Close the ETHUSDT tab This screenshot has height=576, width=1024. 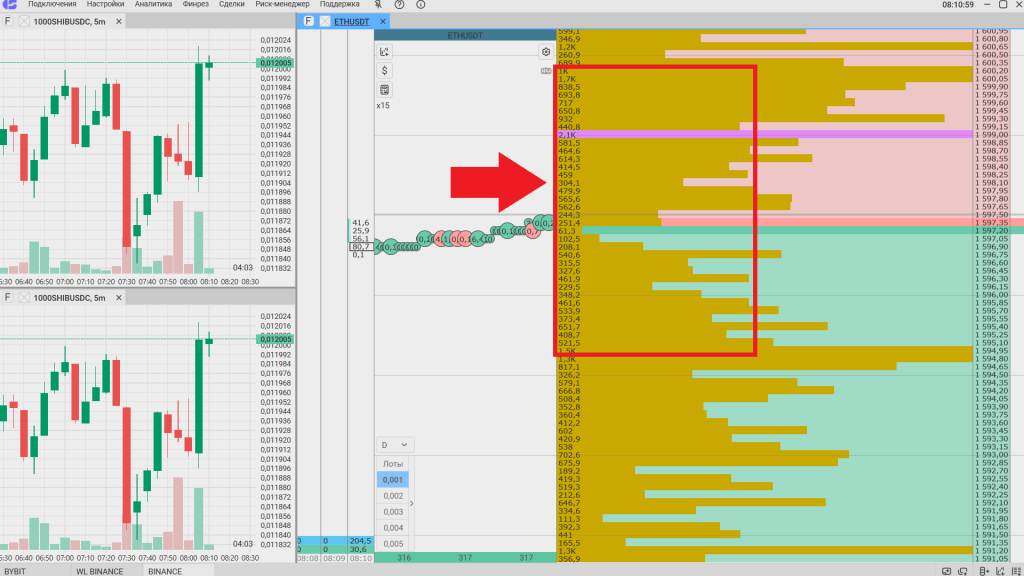click(x=382, y=21)
